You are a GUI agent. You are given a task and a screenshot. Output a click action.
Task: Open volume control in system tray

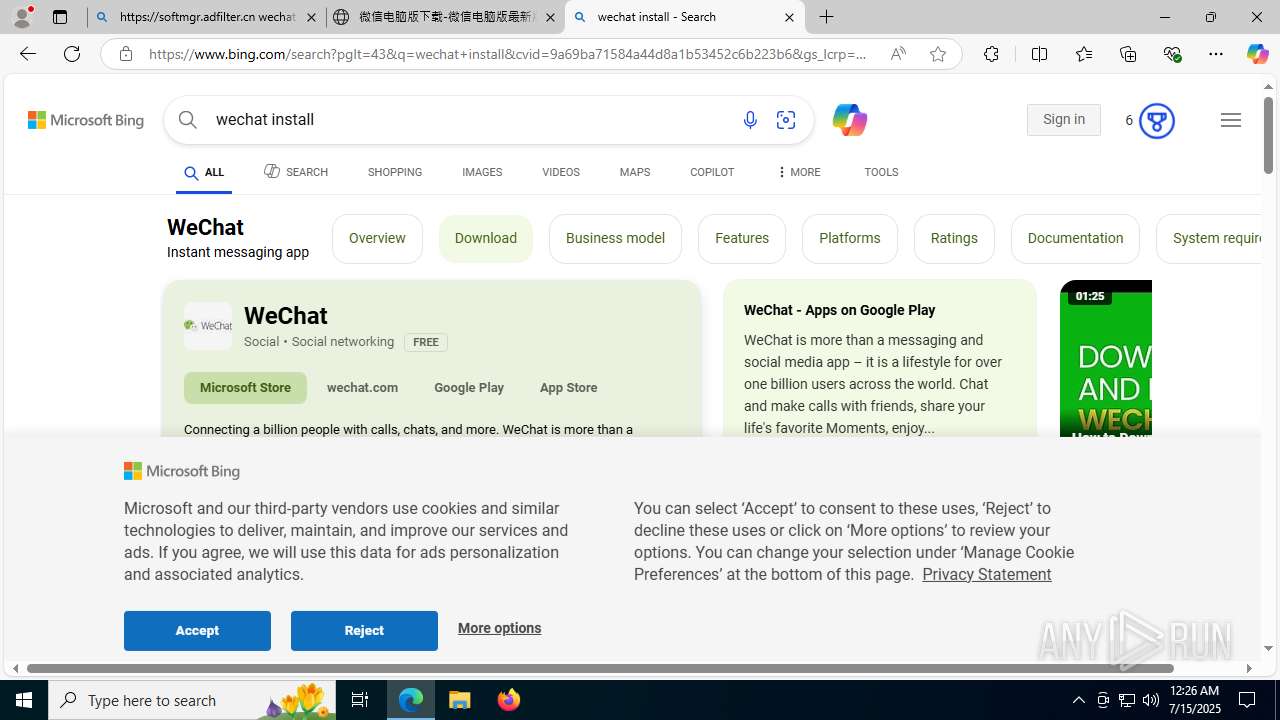(x=1151, y=700)
